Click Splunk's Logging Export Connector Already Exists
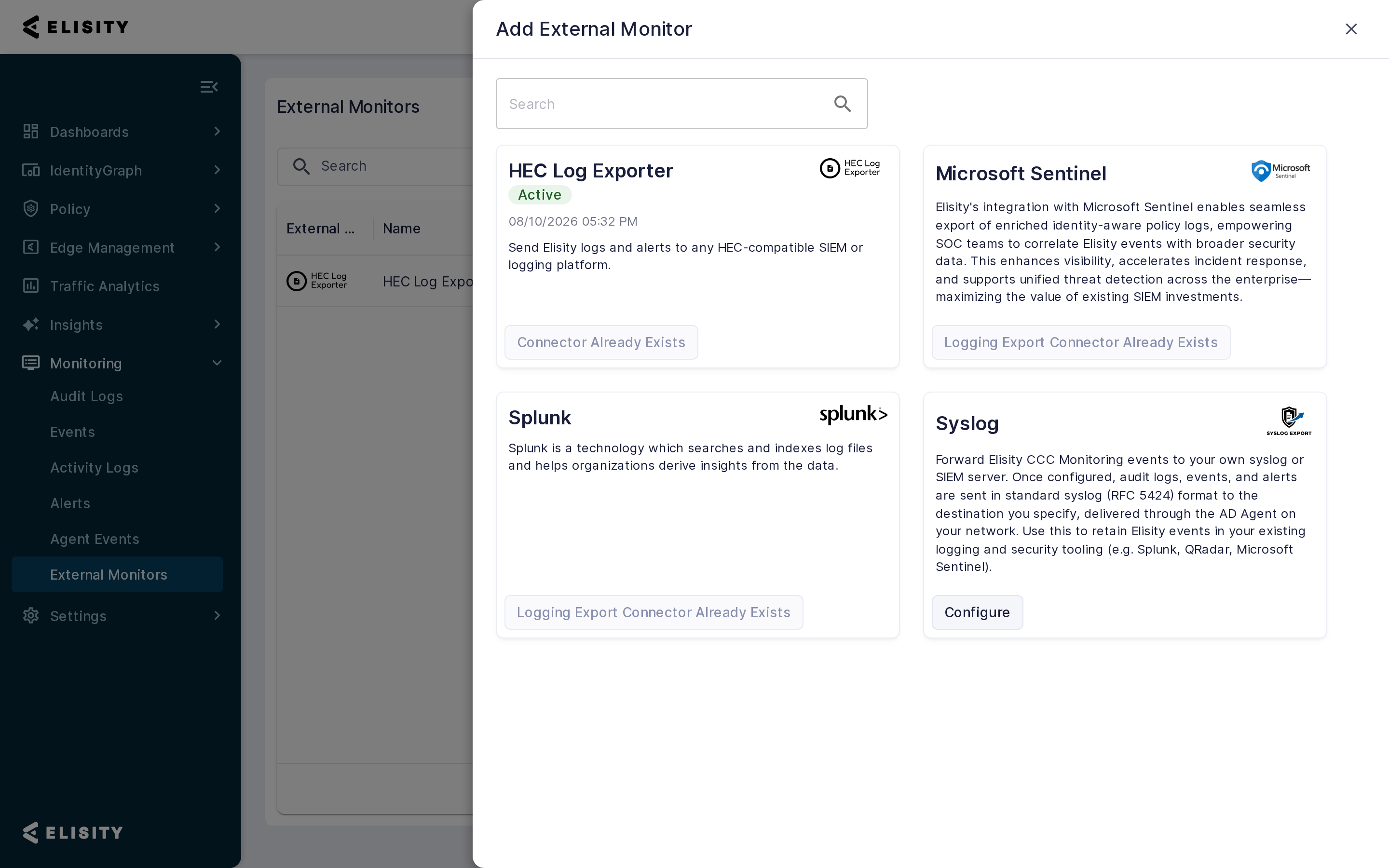The width and height of the screenshot is (1389, 868). (x=654, y=612)
